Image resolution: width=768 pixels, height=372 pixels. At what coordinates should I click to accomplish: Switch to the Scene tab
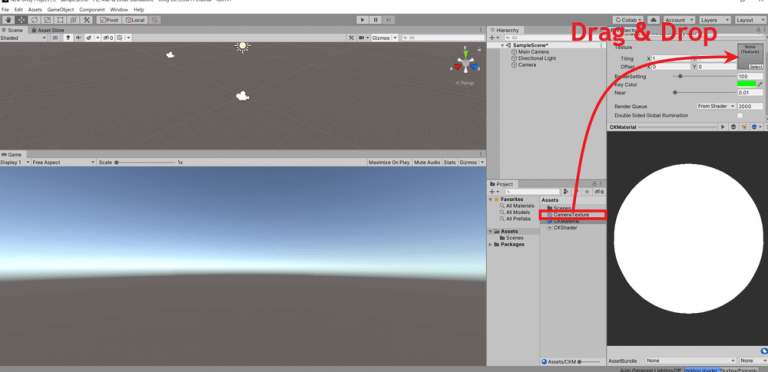(x=12, y=30)
